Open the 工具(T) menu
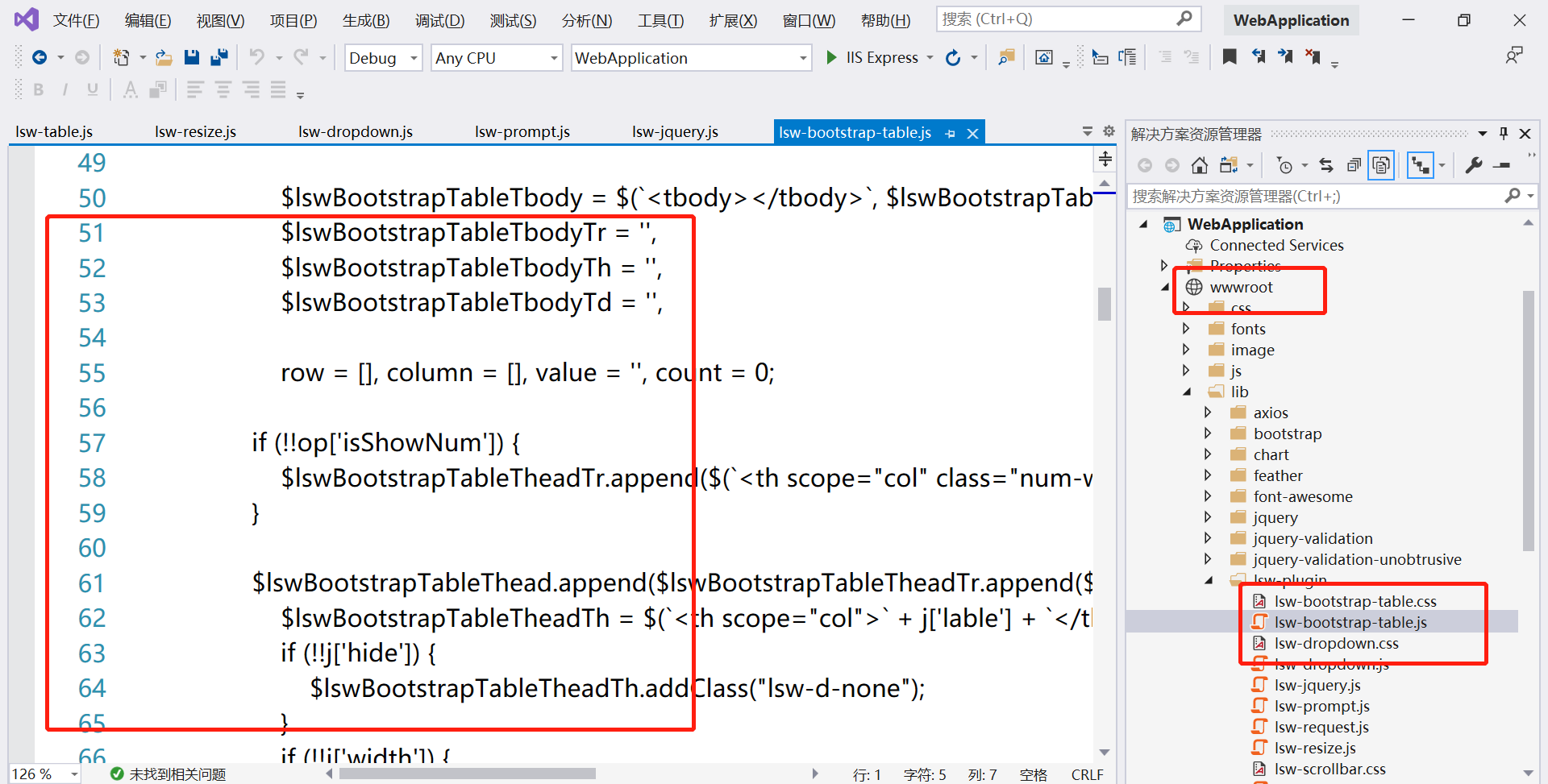1548x784 pixels. pos(660,20)
